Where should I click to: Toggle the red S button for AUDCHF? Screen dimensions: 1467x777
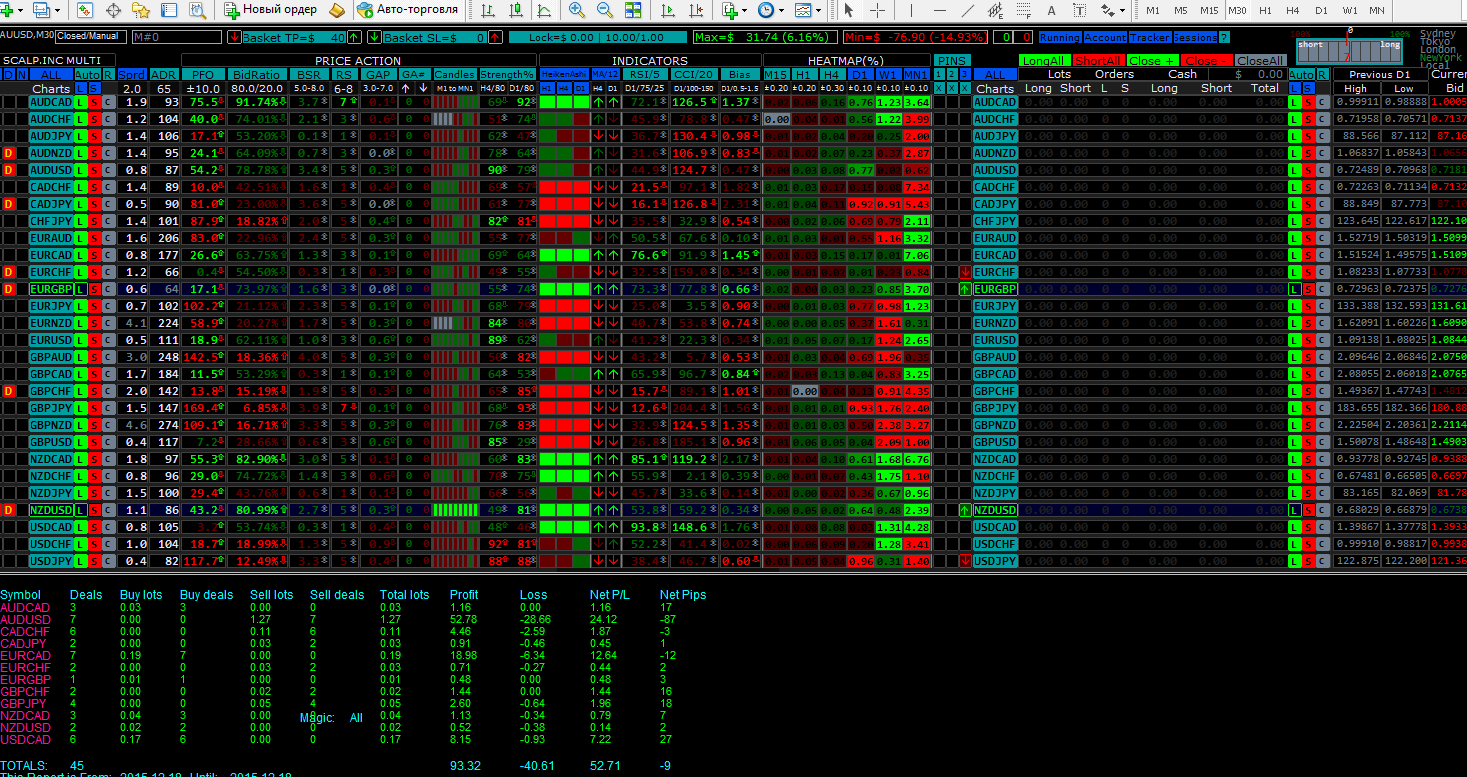94,119
